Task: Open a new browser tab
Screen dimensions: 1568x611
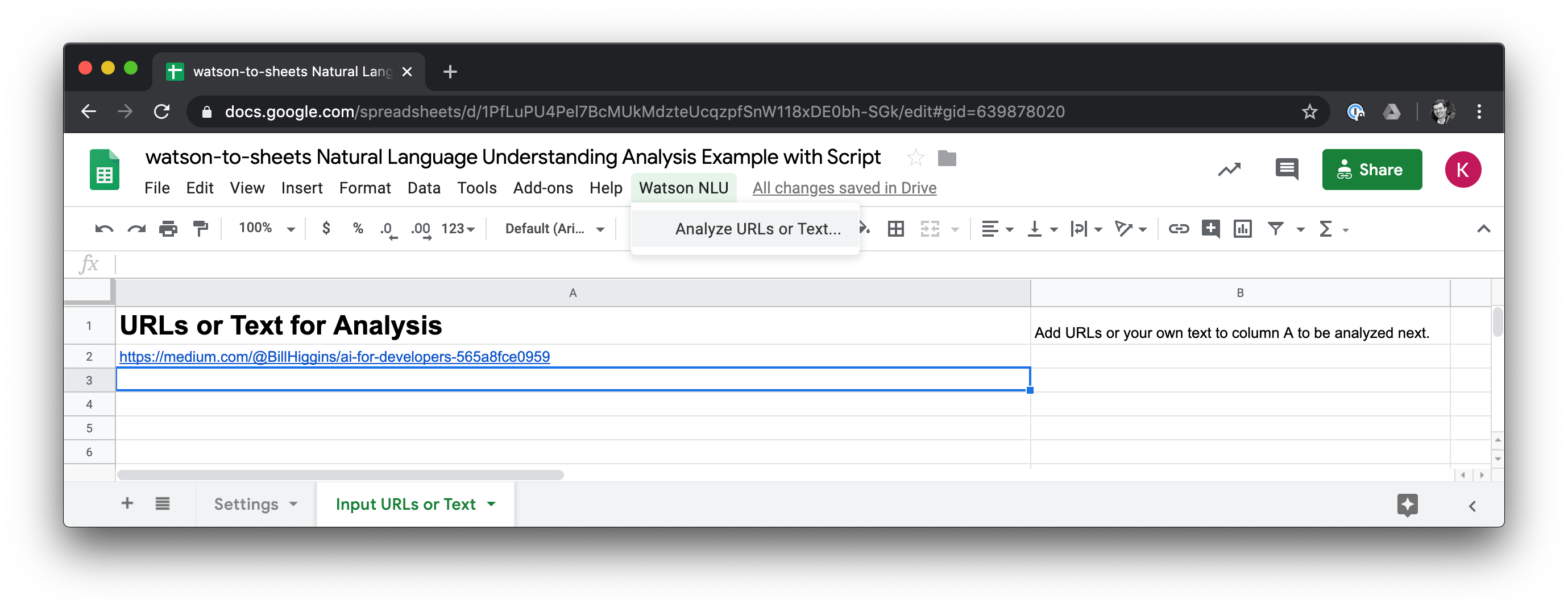Action: tap(450, 72)
